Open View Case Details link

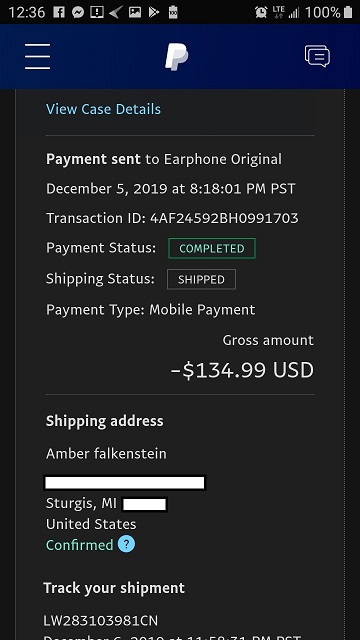pyautogui.click(x=103, y=109)
